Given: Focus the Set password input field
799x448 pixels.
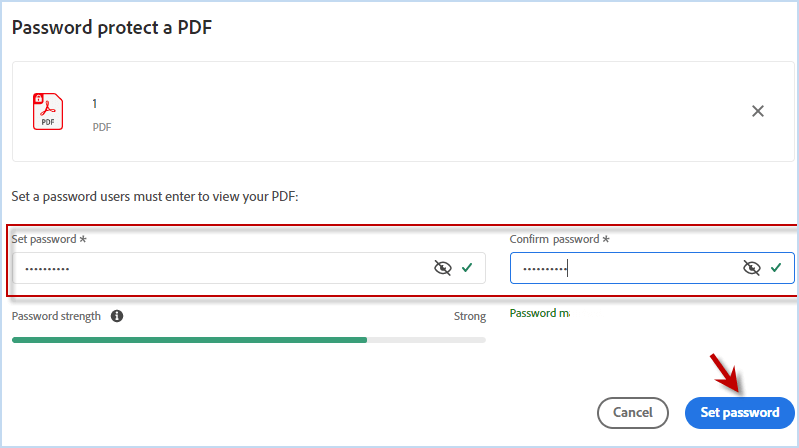Looking at the screenshot, I should (220, 268).
